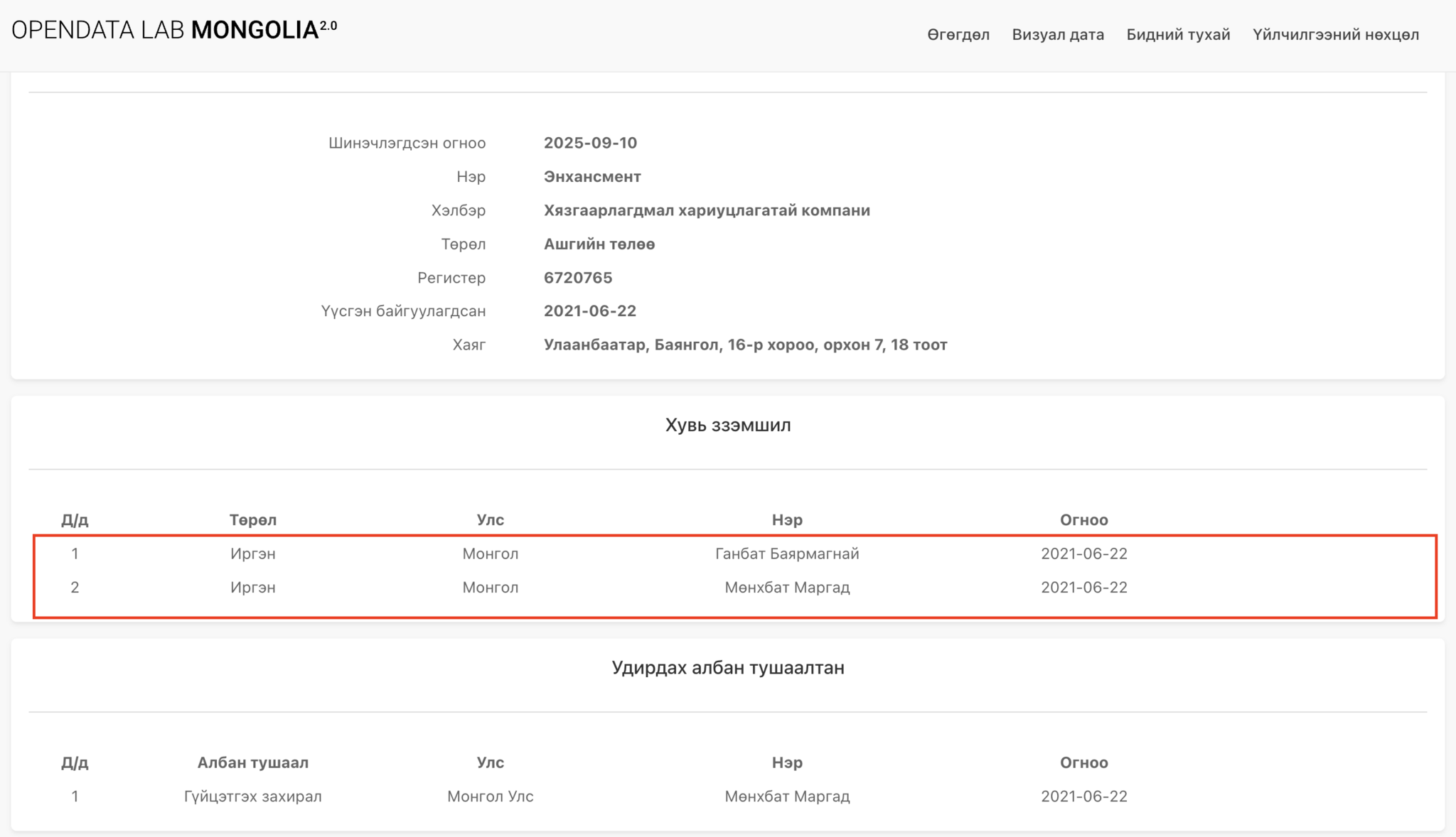Image resolution: width=1456 pixels, height=837 pixels.
Task: Click the updated date 2025-09-10
Action: [589, 143]
